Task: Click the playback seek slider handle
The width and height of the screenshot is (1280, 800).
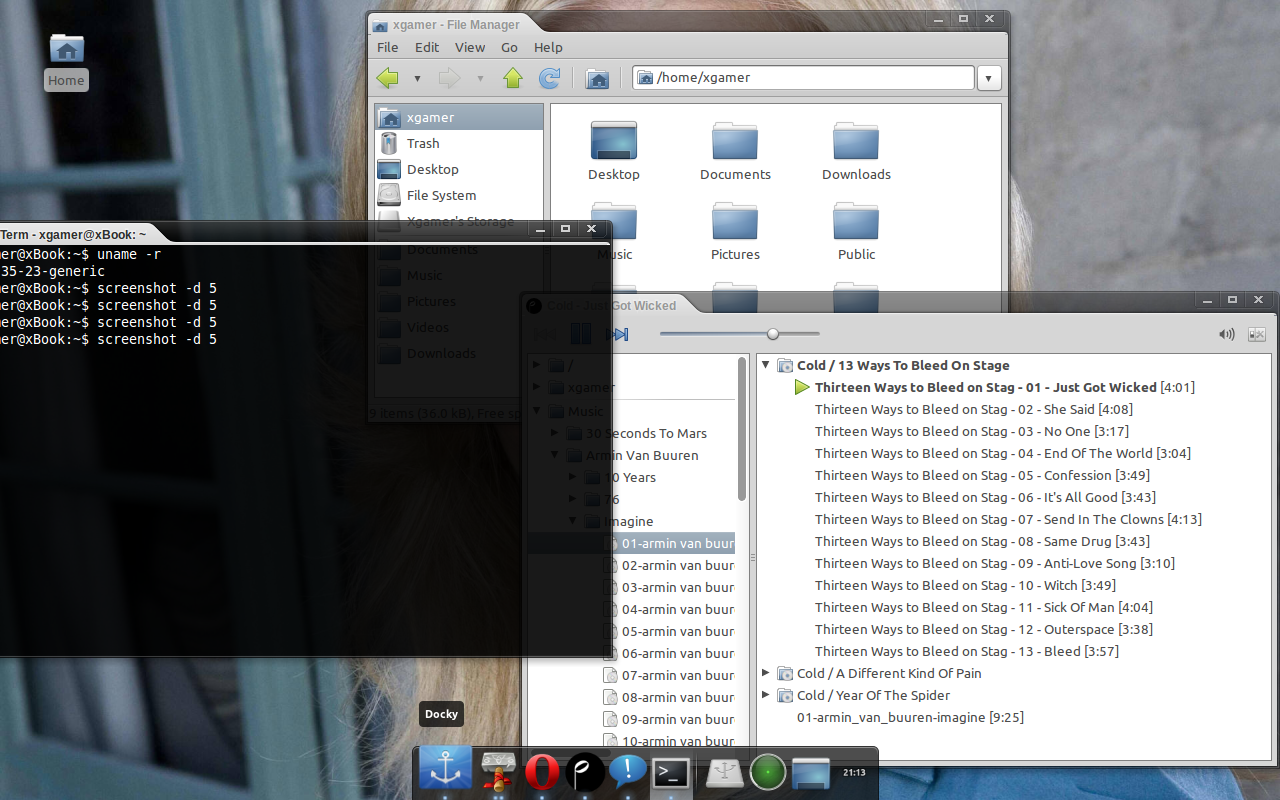Action: tap(772, 334)
